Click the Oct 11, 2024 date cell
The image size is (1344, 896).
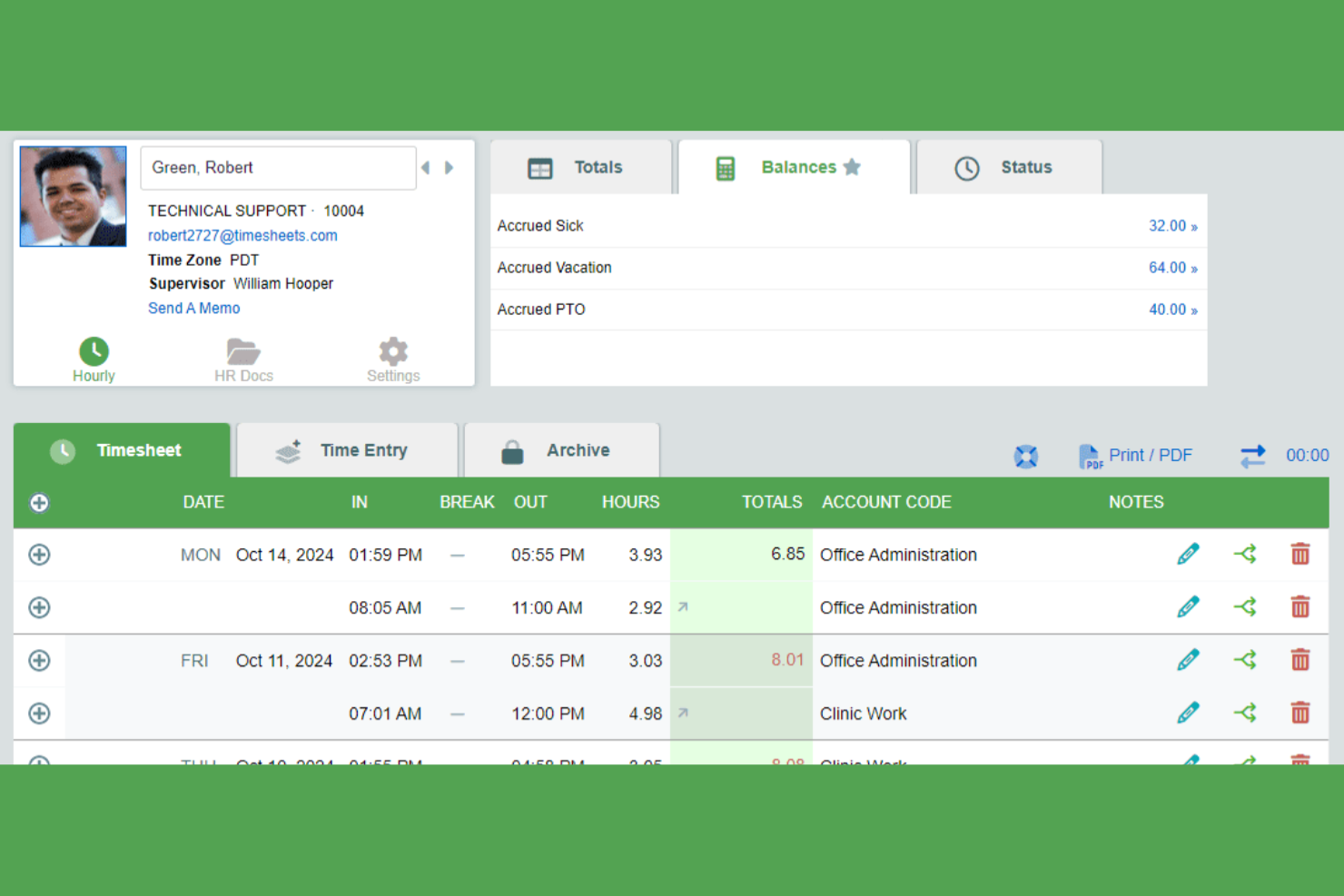284,661
